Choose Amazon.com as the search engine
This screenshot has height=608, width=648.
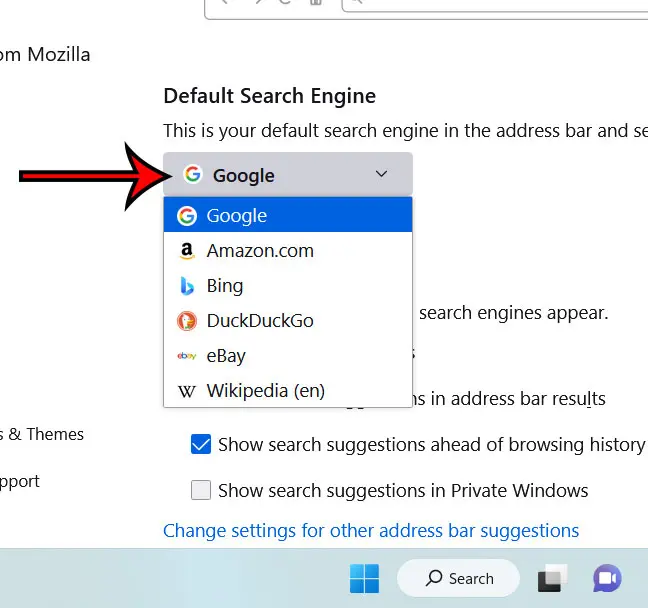click(260, 251)
